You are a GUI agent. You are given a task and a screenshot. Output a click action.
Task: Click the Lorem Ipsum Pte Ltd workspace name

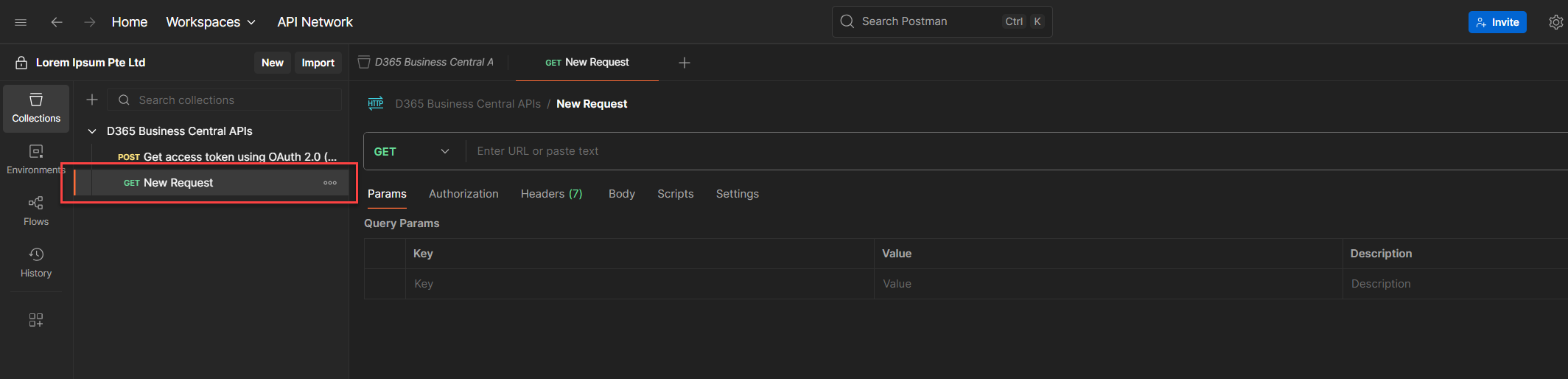tap(91, 63)
